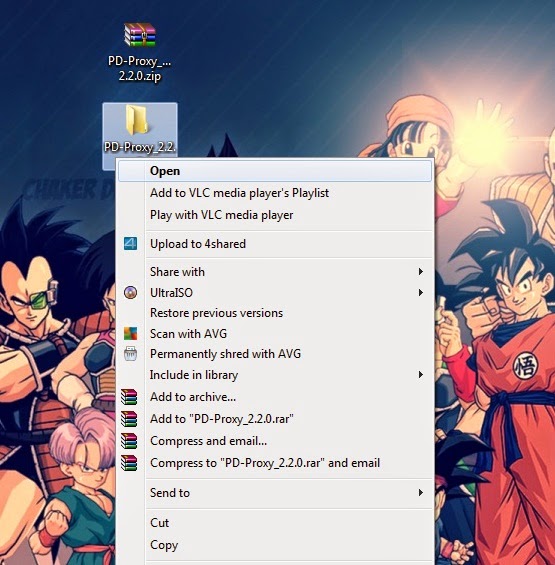The width and height of the screenshot is (555, 565).
Task: Click WinRAR icon beside Add to archive...
Action: pos(129,397)
